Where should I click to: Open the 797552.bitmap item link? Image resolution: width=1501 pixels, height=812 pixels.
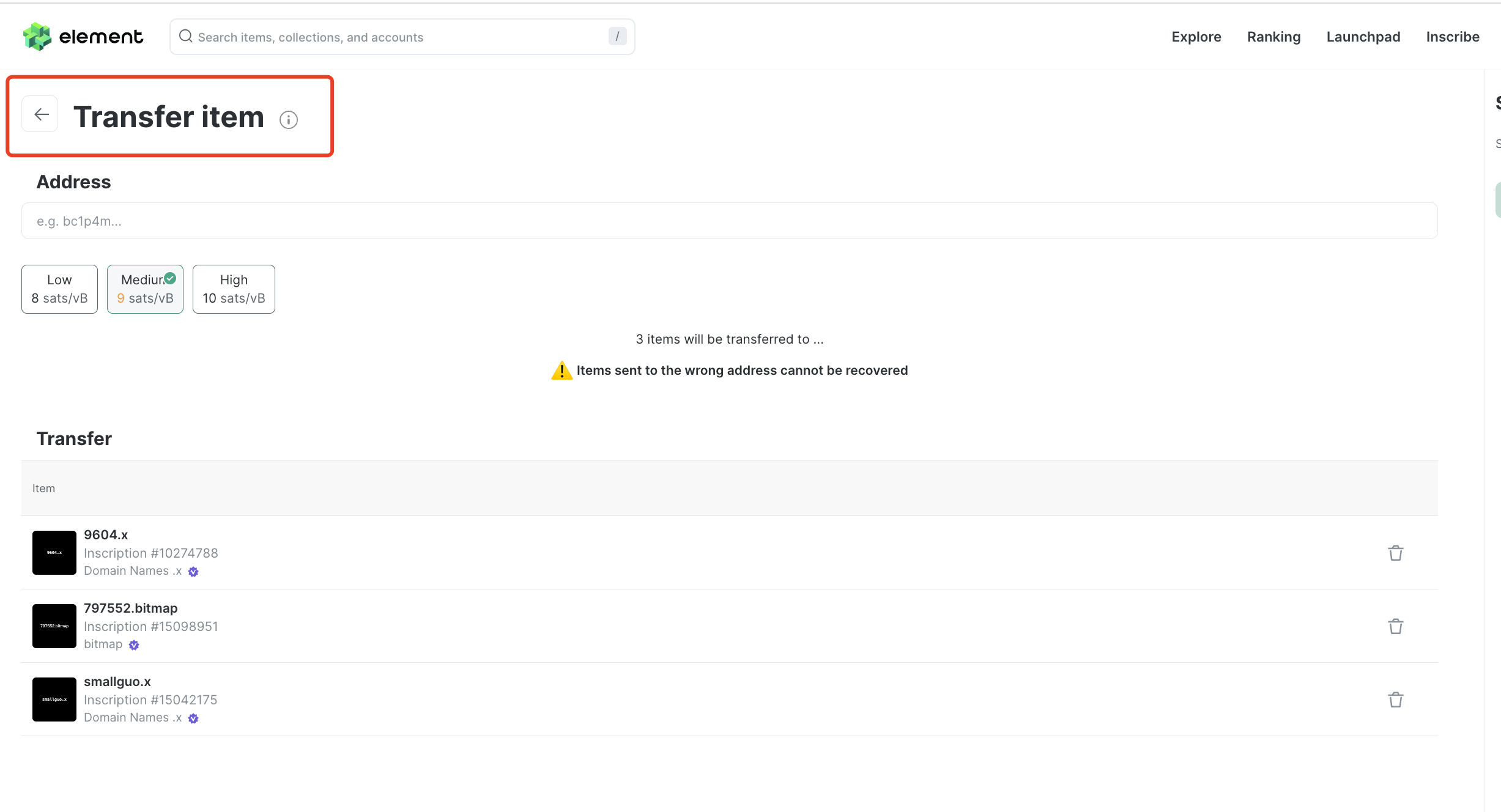pos(130,608)
